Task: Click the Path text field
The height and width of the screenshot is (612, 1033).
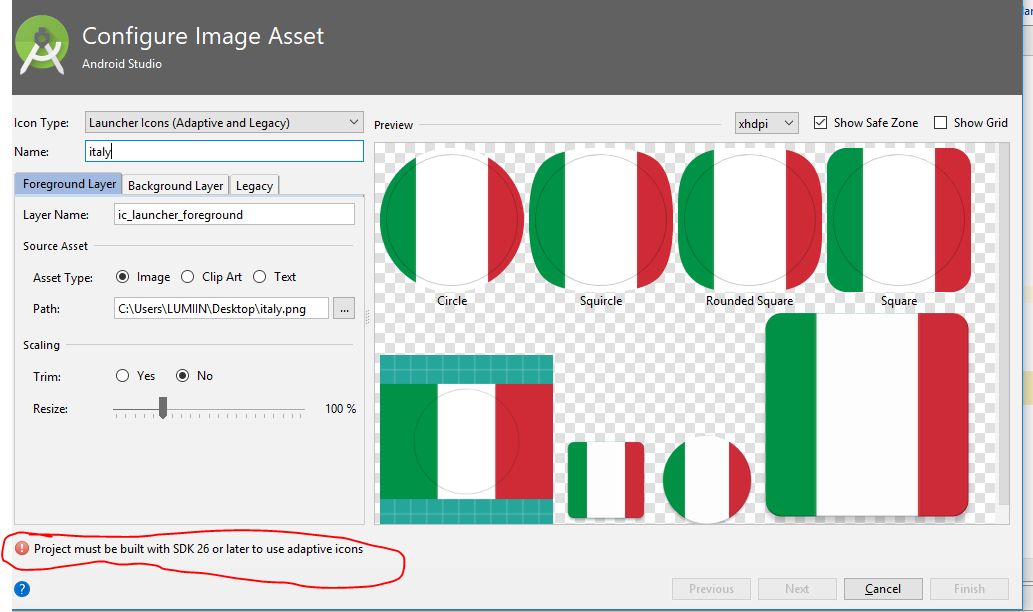Action: [x=221, y=308]
